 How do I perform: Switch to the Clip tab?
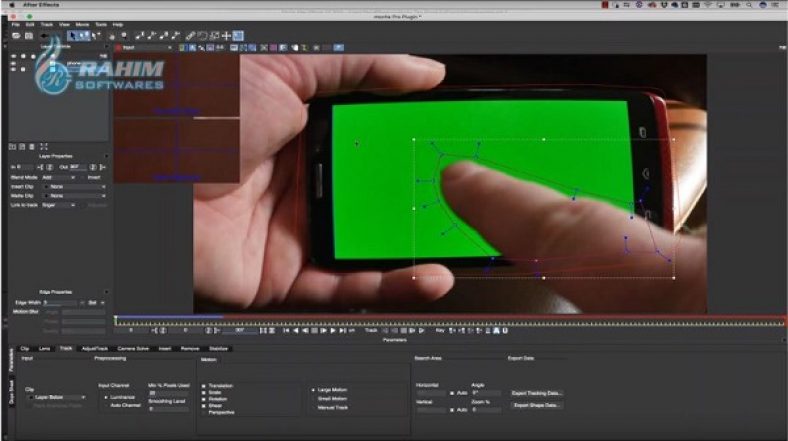(x=25, y=349)
